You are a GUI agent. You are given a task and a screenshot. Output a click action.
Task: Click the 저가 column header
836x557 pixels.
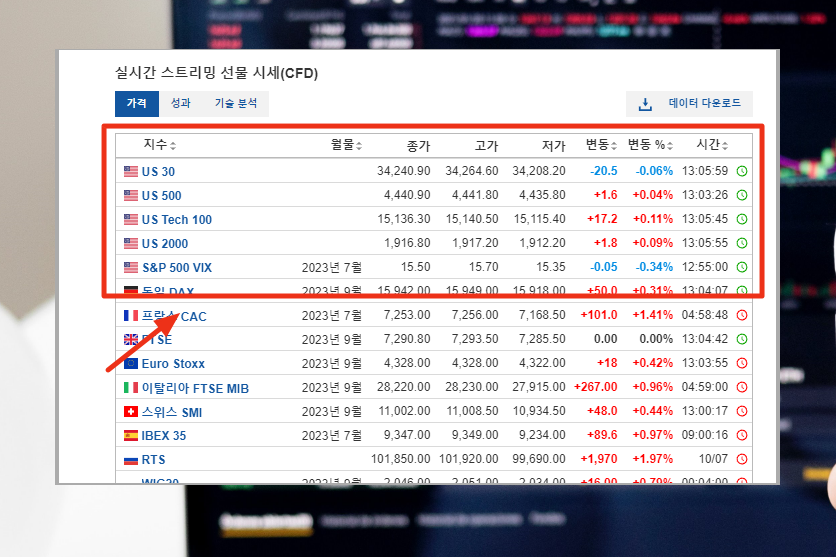554,146
